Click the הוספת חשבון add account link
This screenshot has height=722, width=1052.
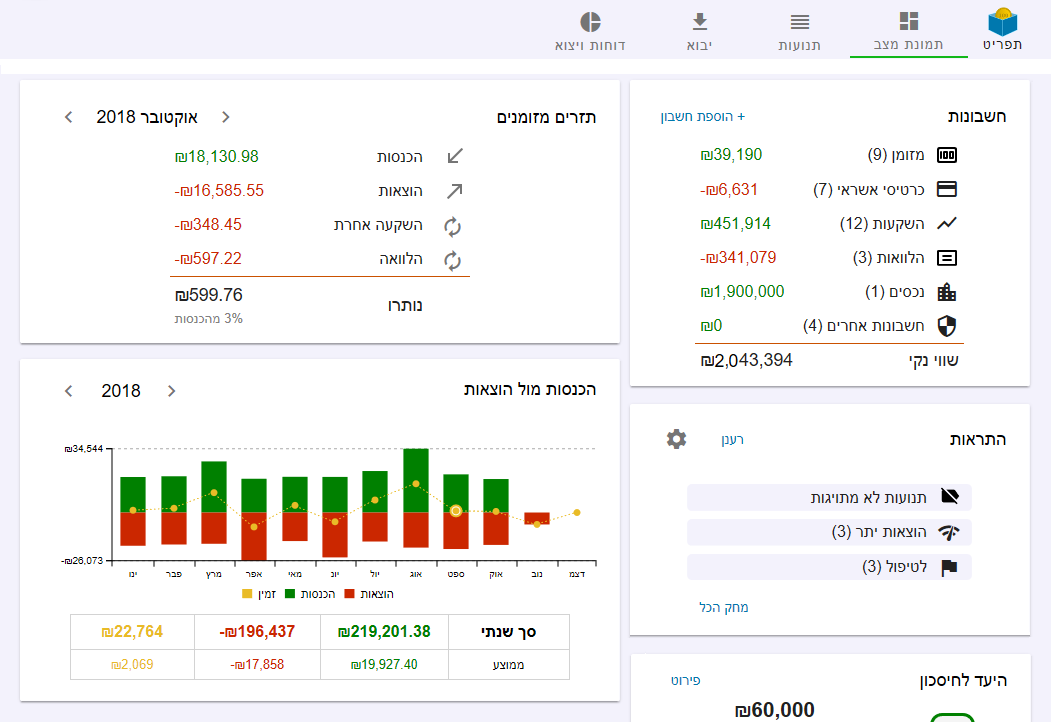click(702, 117)
